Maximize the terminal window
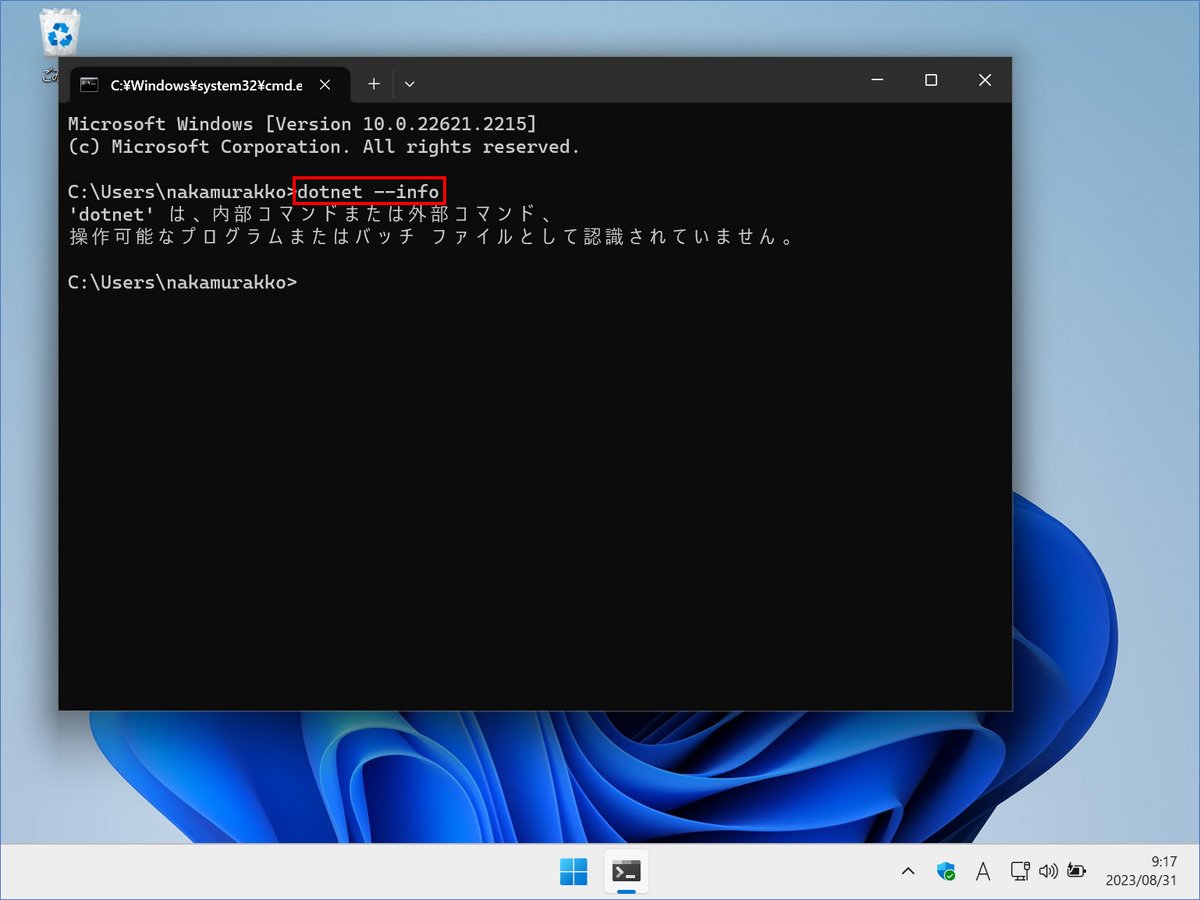Screen dimensions: 1200x900 [931, 80]
